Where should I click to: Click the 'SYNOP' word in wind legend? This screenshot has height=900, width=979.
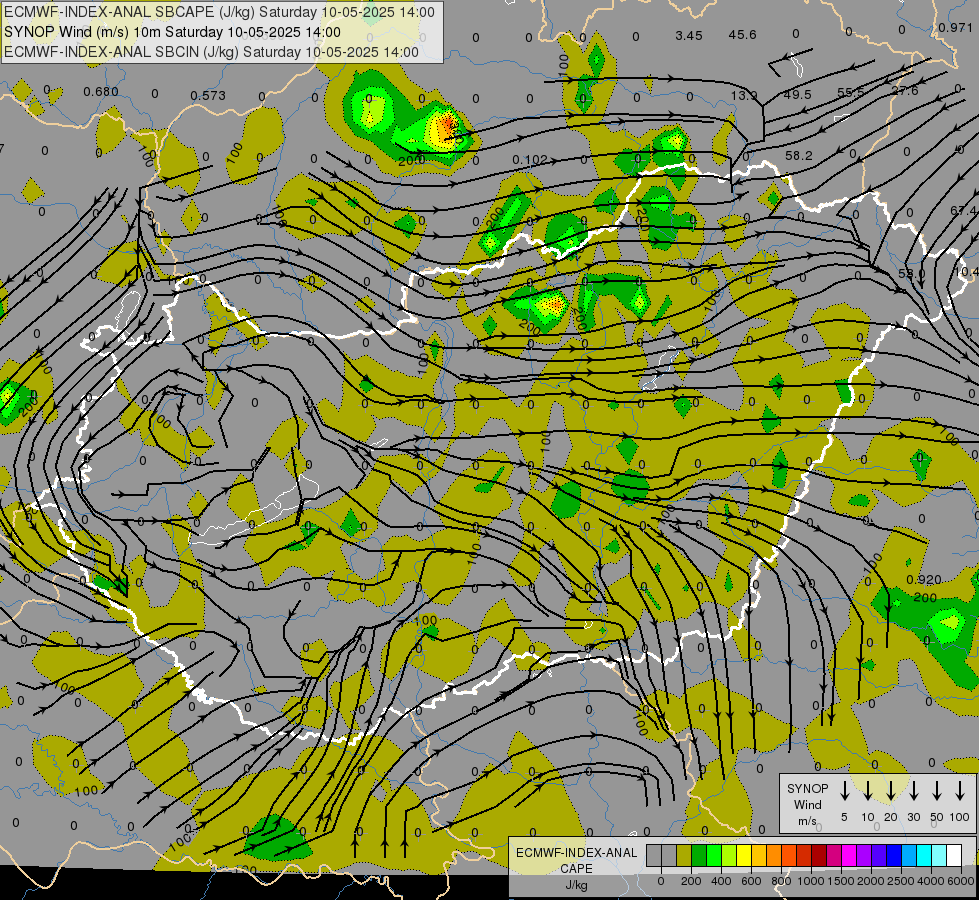click(807, 789)
